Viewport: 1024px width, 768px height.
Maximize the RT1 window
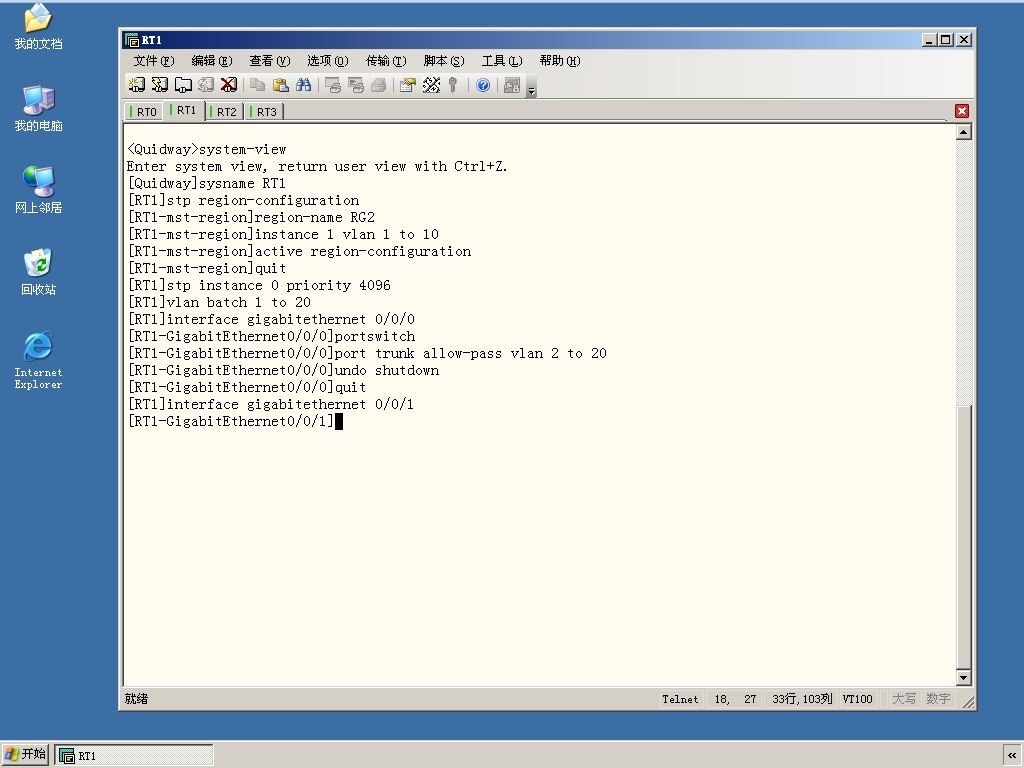pyautogui.click(x=946, y=40)
